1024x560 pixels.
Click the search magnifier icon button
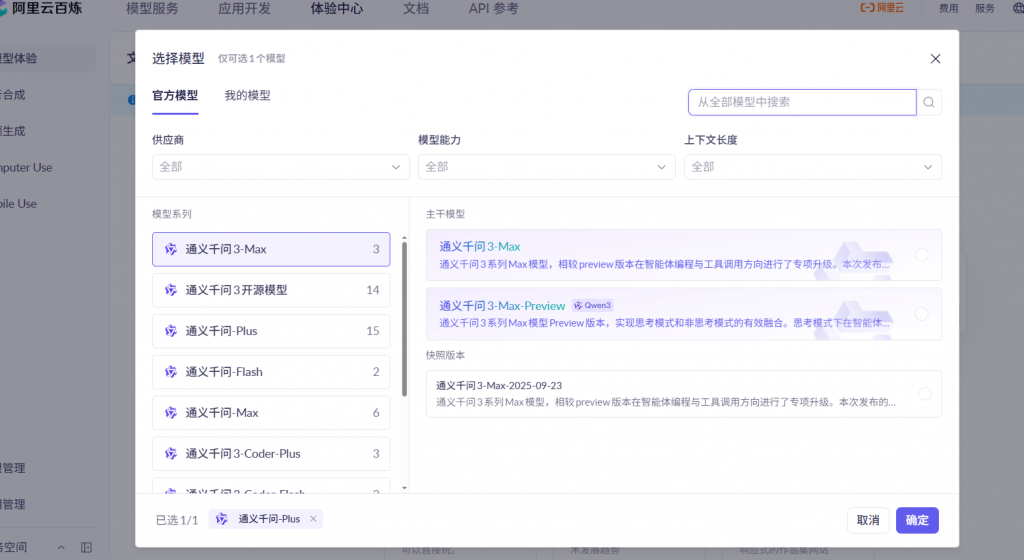coord(929,102)
